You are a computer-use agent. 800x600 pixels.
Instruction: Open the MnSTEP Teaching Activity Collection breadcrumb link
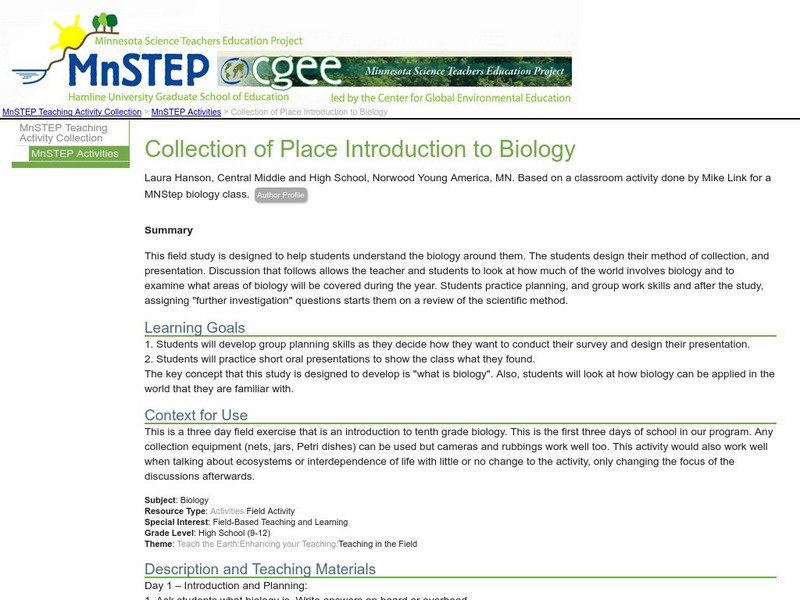point(70,112)
